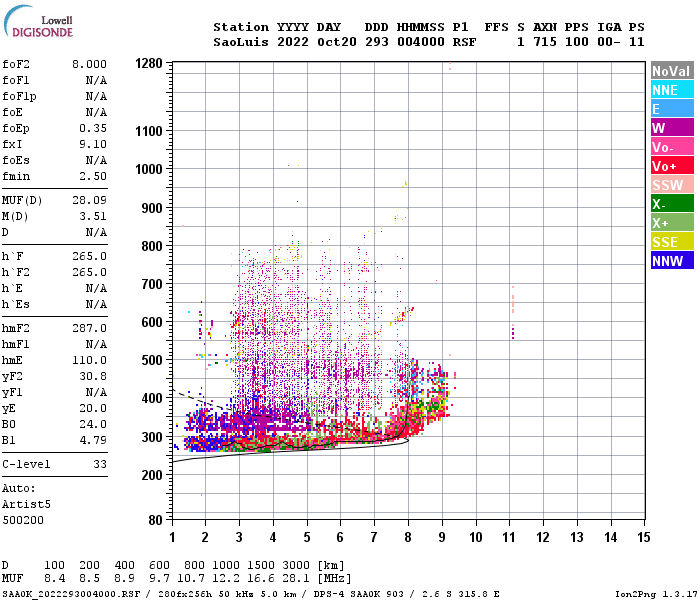Click the M(D) value 3.51
Image resolution: width=700 pixels, height=600 pixels.
[93, 216]
